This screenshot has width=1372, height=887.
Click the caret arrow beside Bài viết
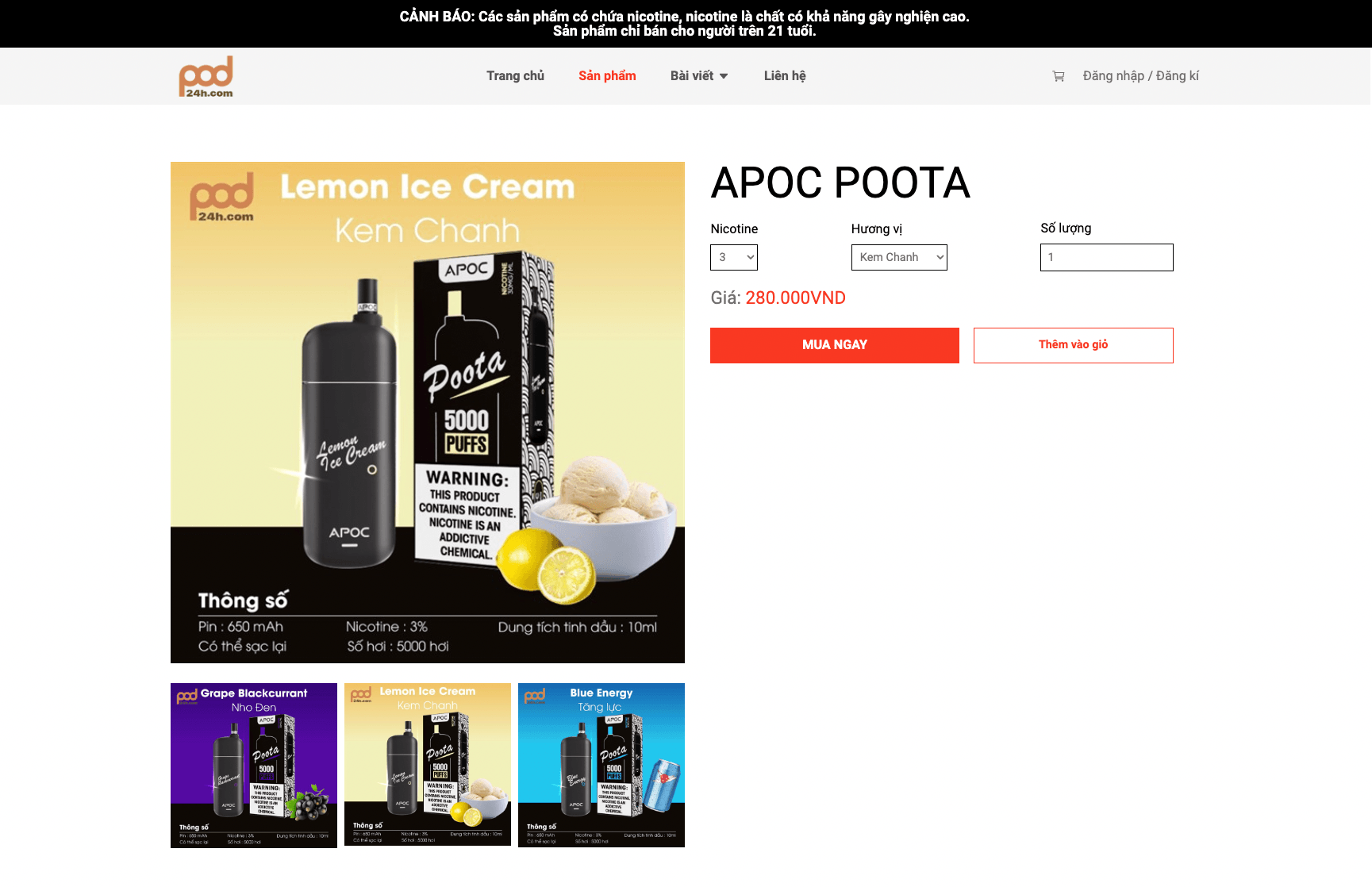(x=724, y=76)
